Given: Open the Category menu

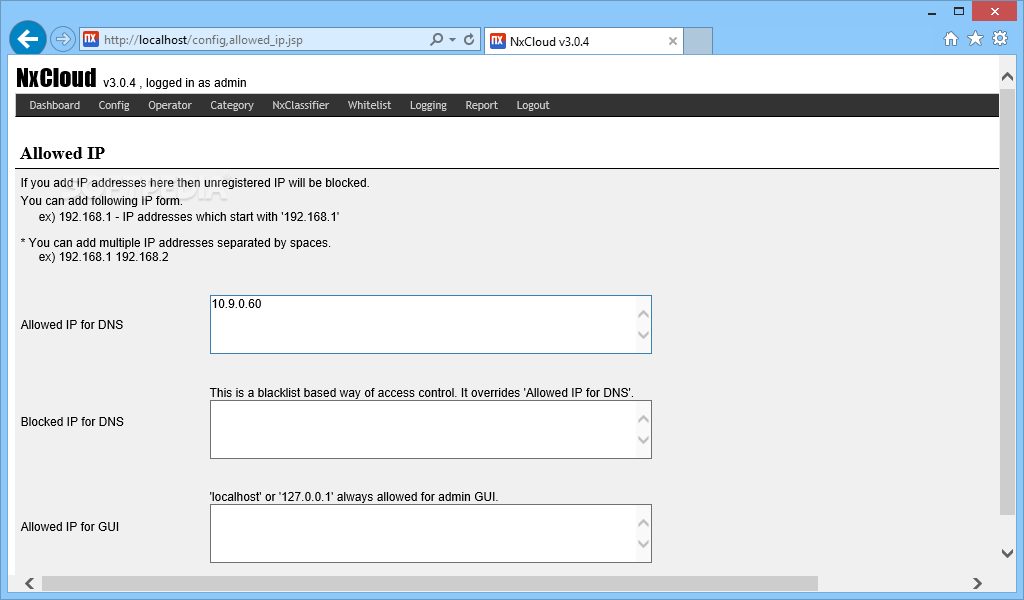Looking at the screenshot, I should 232,105.
